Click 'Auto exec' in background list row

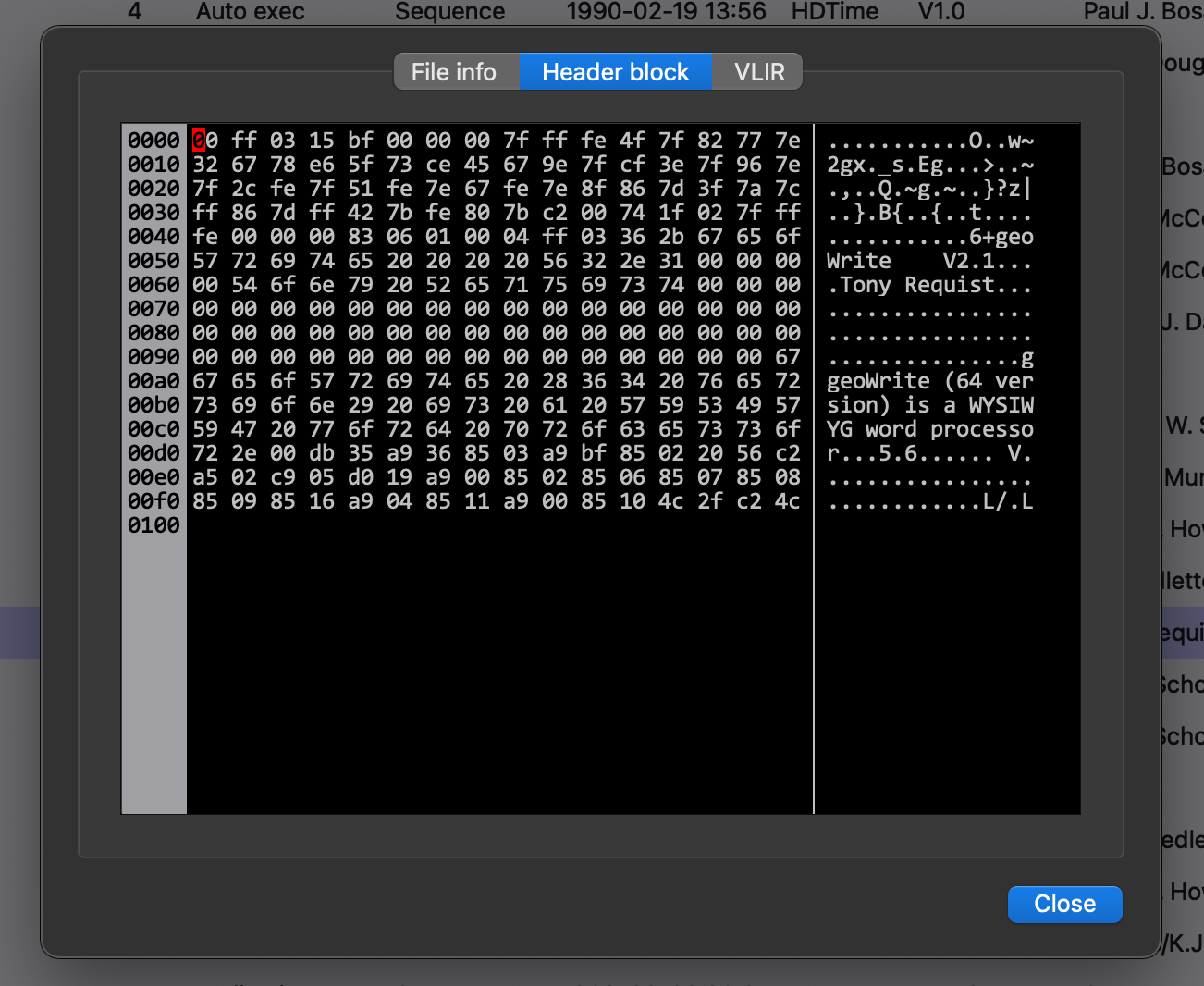[250, 11]
